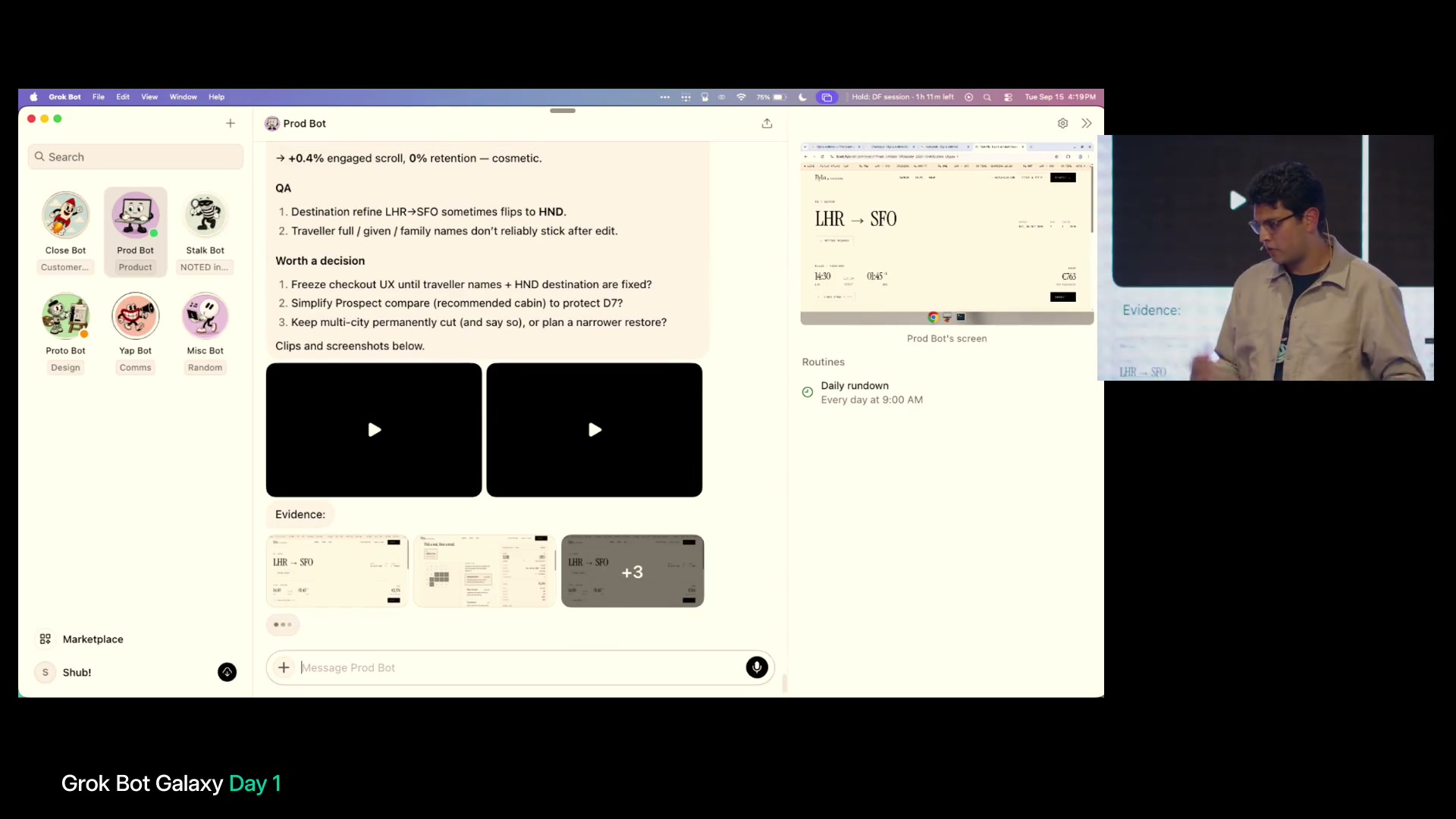Click the microphone button in message box
The height and width of the screenshot is (819, 1456).
[x=756, y=667]
